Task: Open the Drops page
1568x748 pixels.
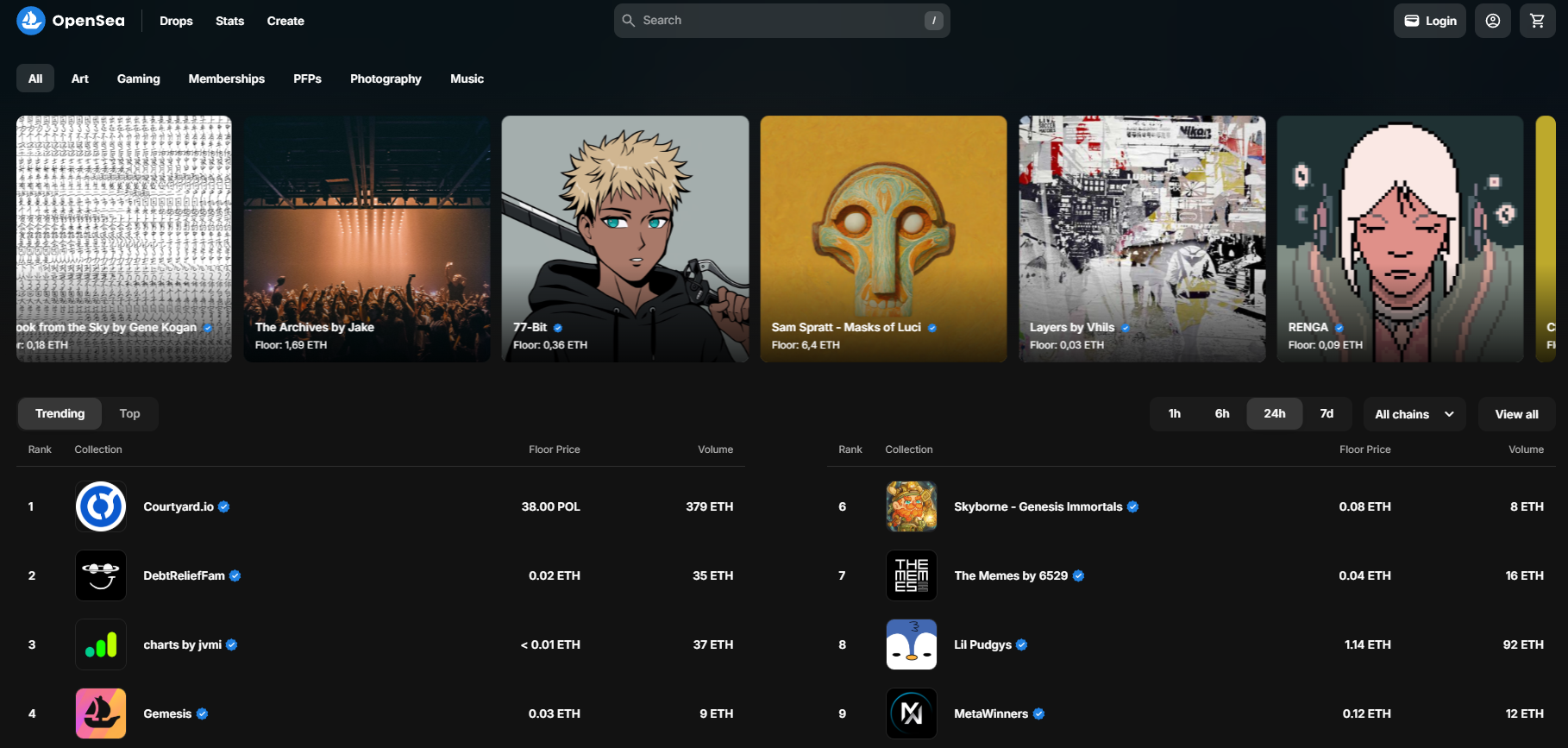Action: (x=176, y=21)
